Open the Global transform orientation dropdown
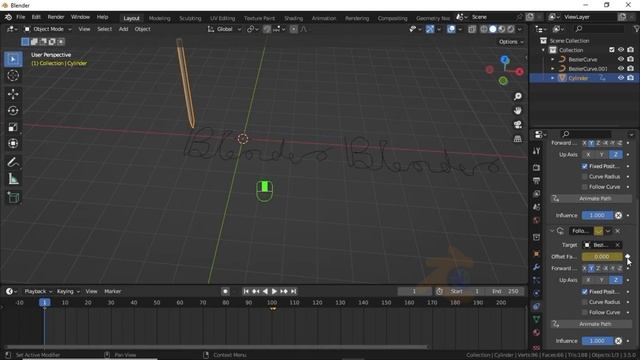Viewport: 640px width, 360px height. pyautogui.click(x=224, y=29)
